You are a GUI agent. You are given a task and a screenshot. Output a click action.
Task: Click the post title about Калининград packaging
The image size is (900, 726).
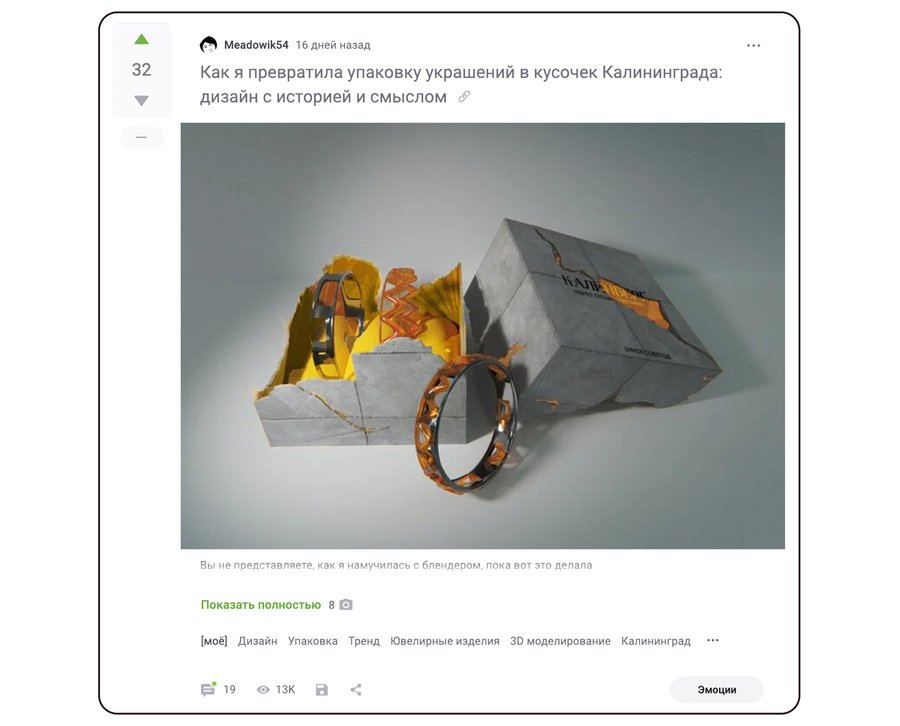461,84
